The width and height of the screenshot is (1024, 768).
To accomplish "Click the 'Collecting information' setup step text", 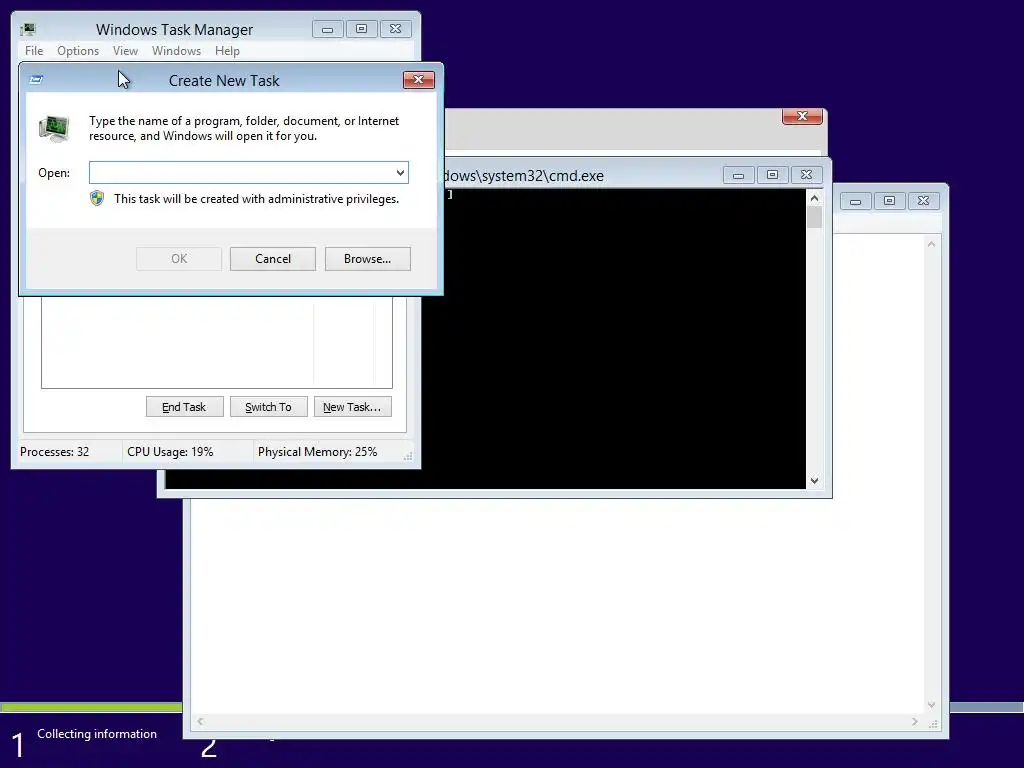I will point(97,734).
